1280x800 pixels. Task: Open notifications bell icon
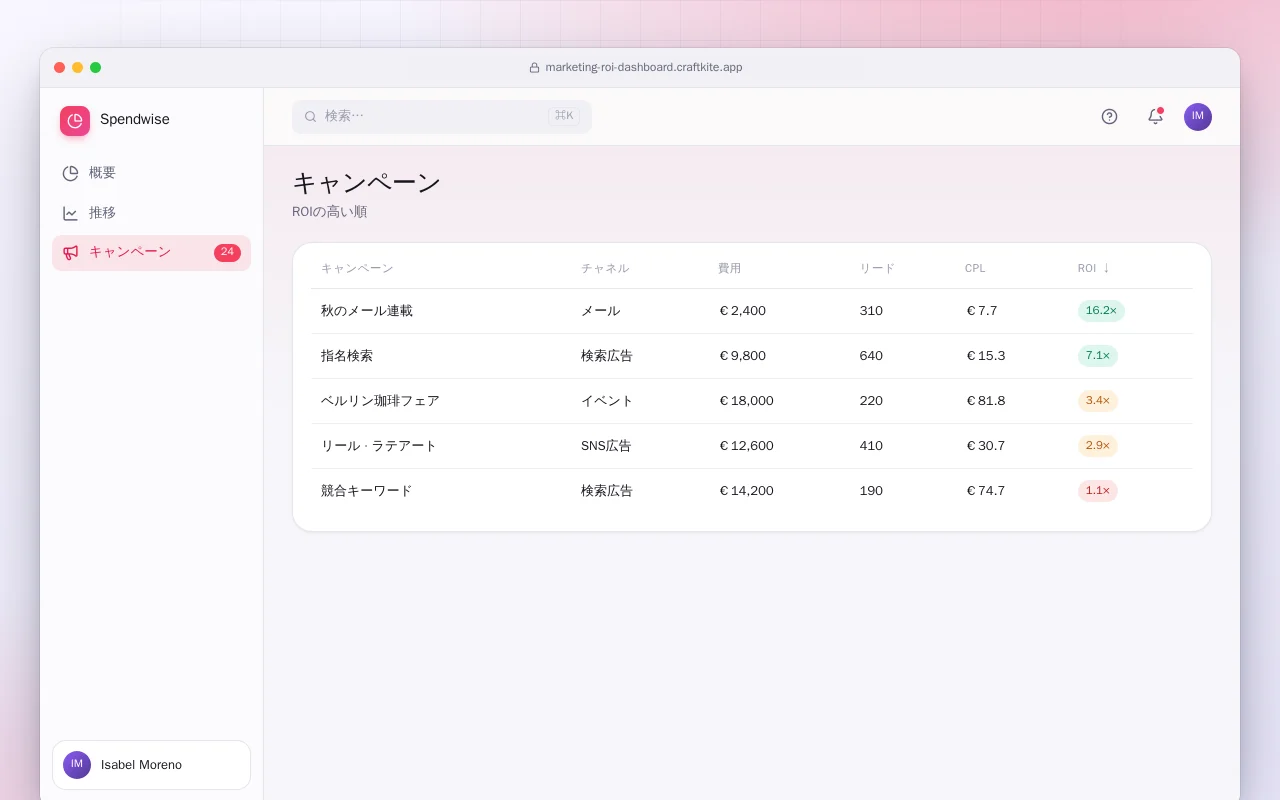[x=1155, y=116]
